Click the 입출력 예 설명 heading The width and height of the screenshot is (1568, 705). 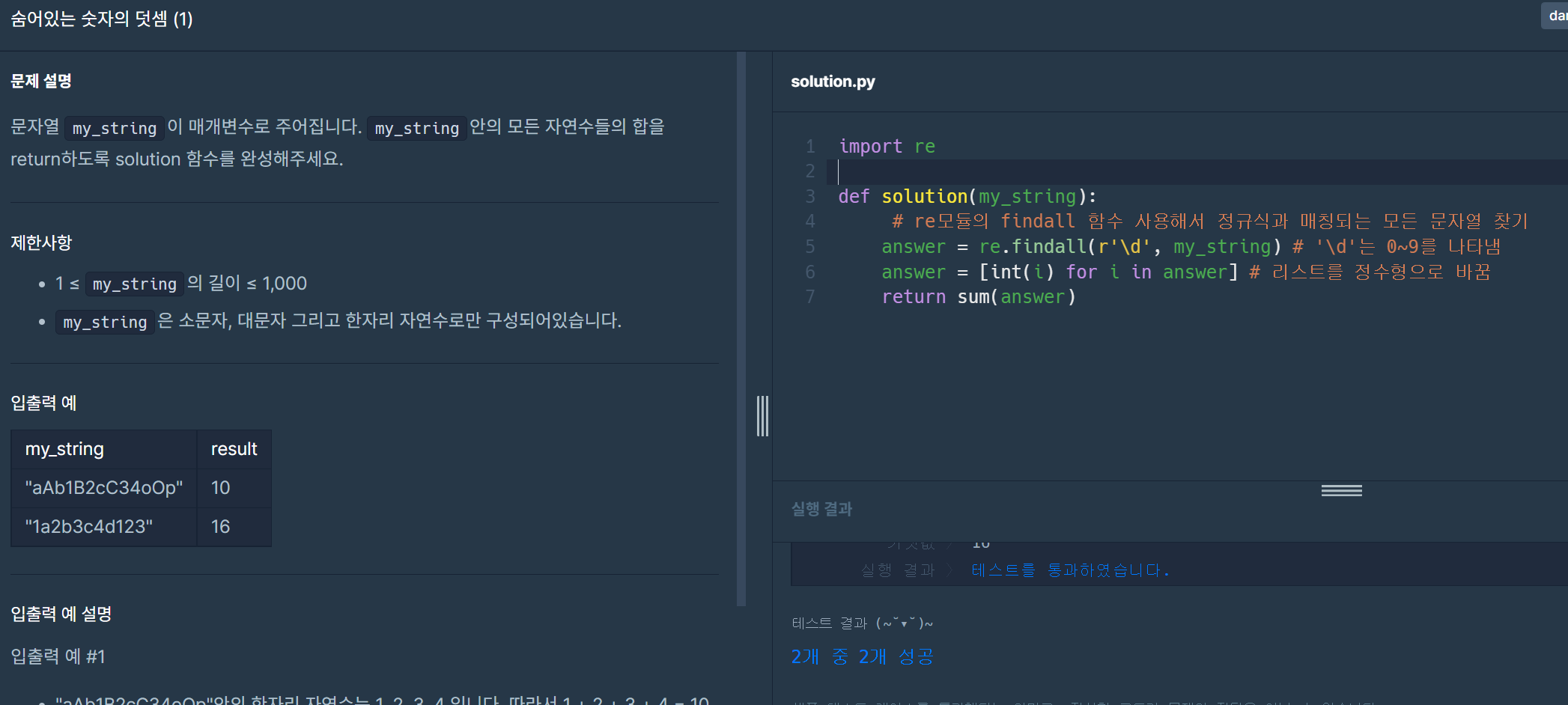point(61,614)
